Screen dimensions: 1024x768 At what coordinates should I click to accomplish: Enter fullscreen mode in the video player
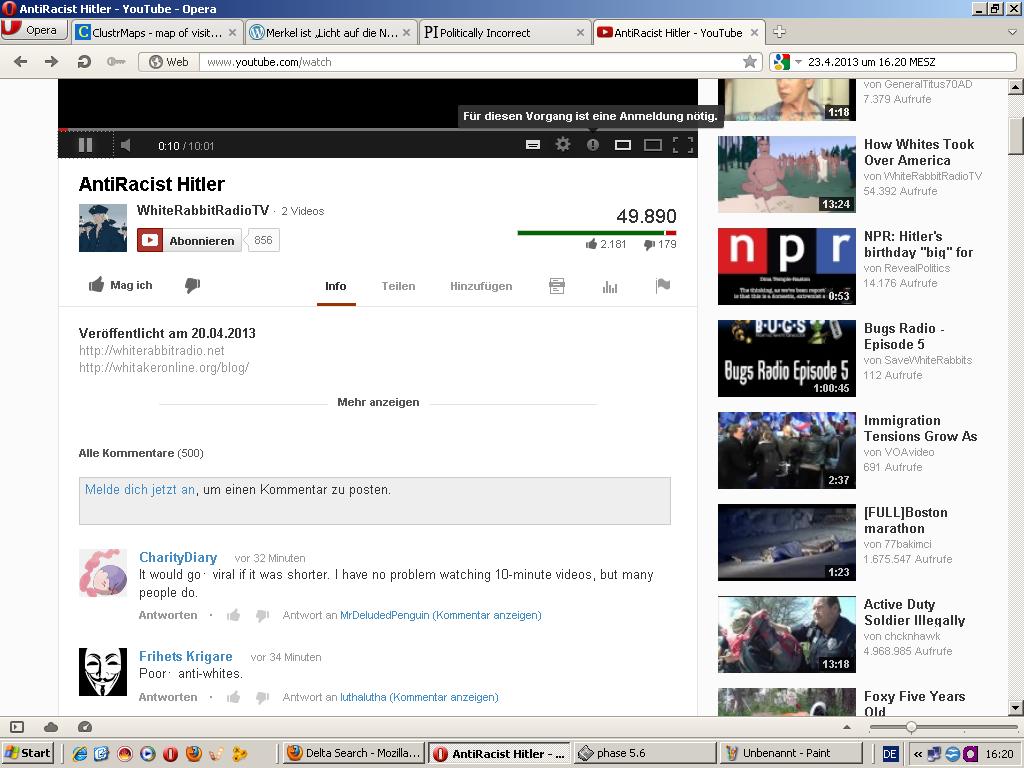pos(682,145)
